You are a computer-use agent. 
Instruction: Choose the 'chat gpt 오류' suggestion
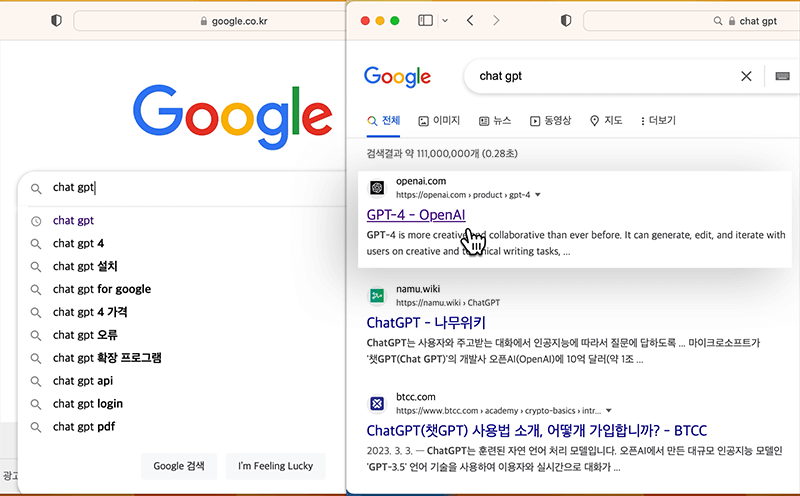[85, 335]
